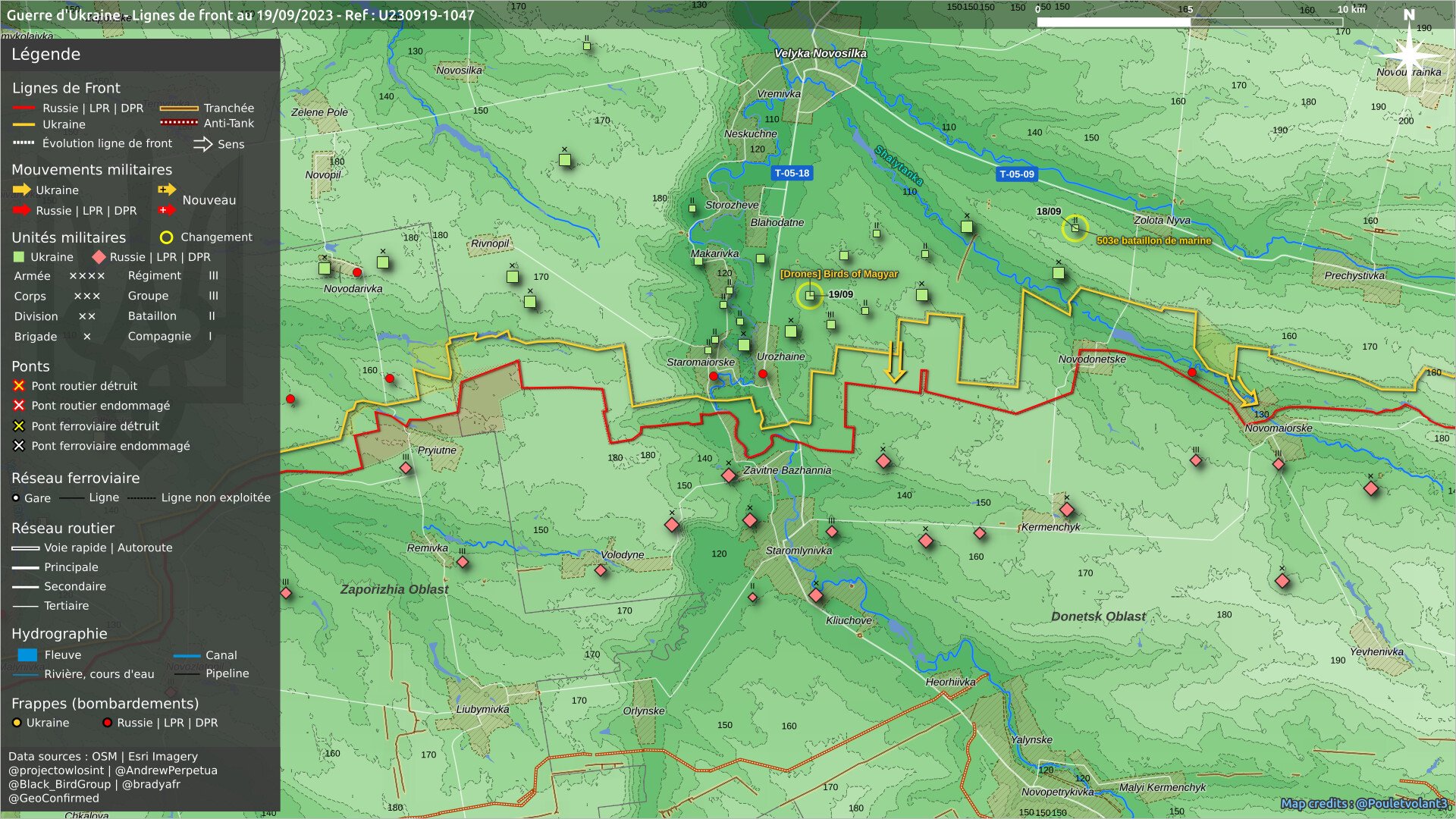The height and width of the screenshot is (819, 1456).
Task: Click the Russian diamond marker right of Remivka
Action: point(463,562)
